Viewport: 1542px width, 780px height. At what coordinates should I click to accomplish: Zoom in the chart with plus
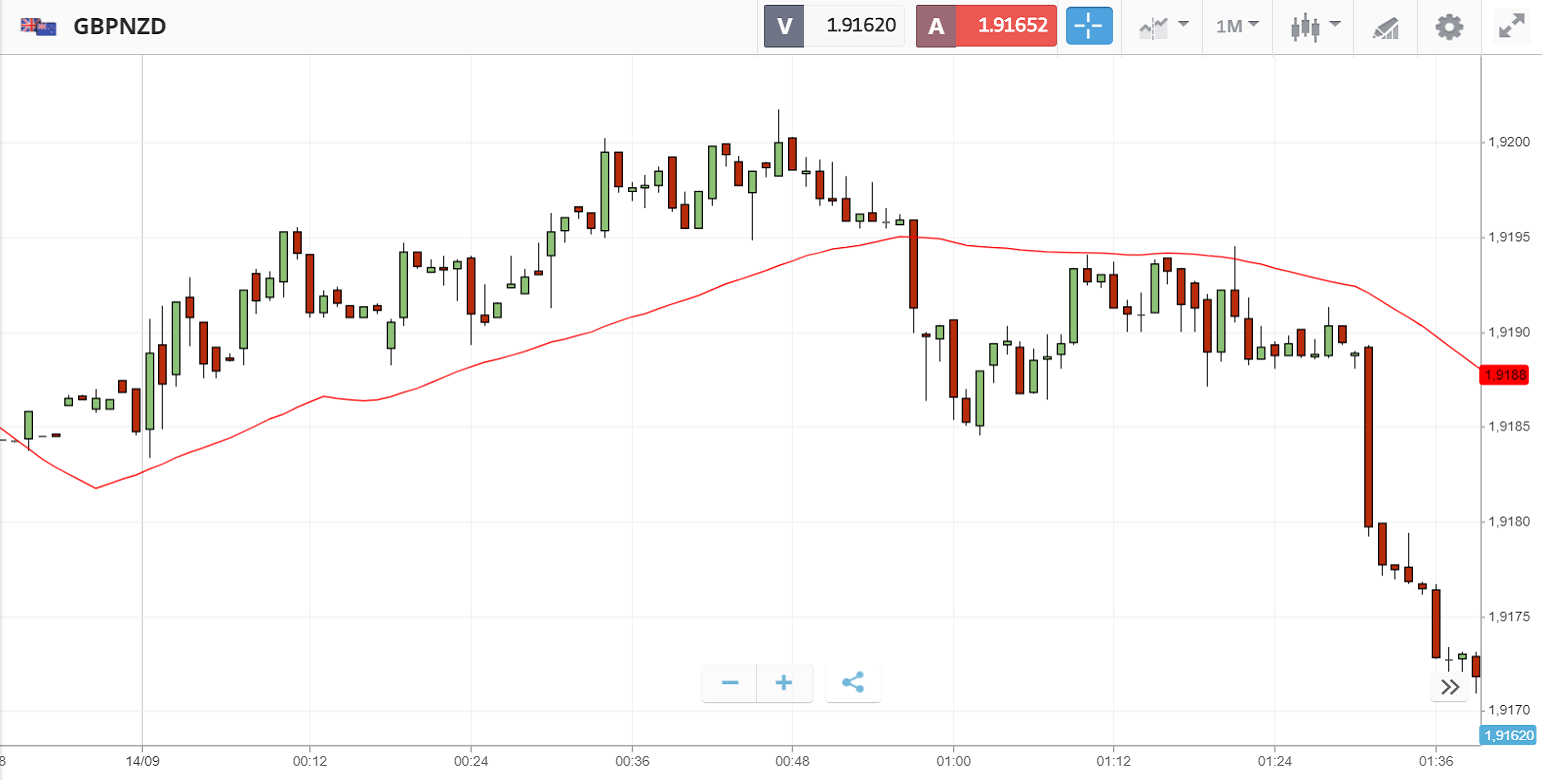tap(784, 683)
